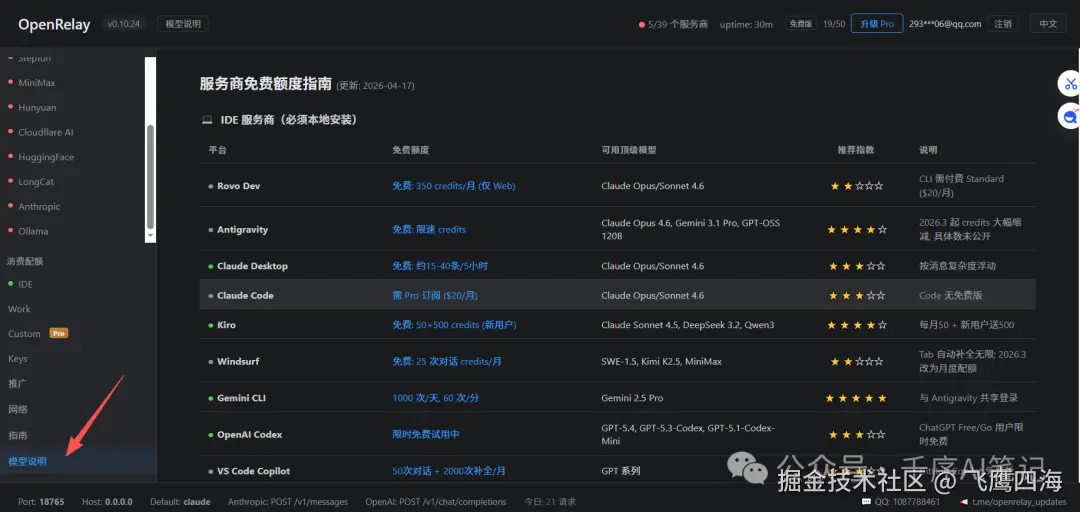Open link 免费: 限速 credits
1080x512 pixels.
[x=429, y=229]
